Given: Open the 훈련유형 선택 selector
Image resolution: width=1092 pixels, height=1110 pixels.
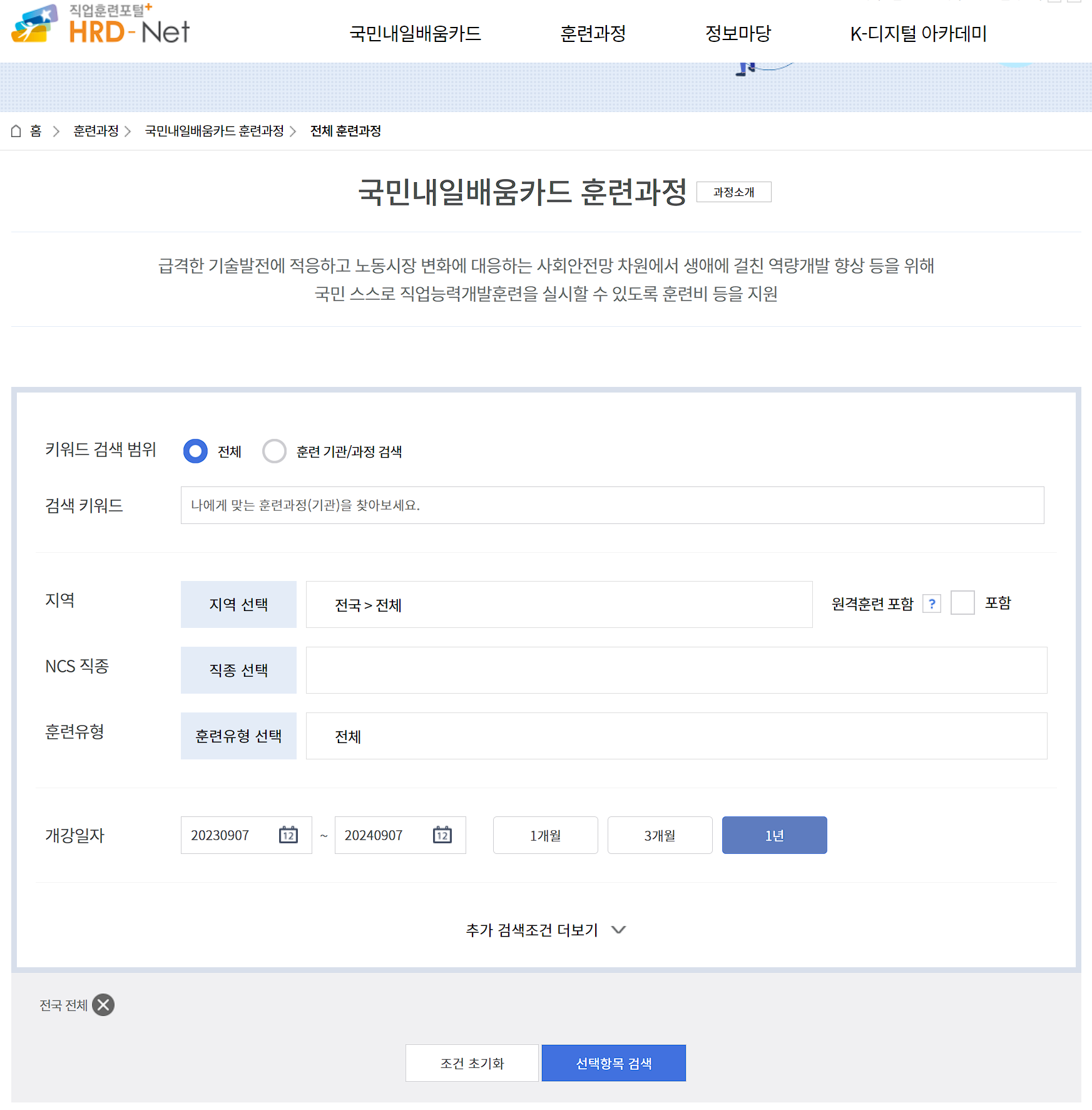Looking at the screenshot, I should click(238, 736).
